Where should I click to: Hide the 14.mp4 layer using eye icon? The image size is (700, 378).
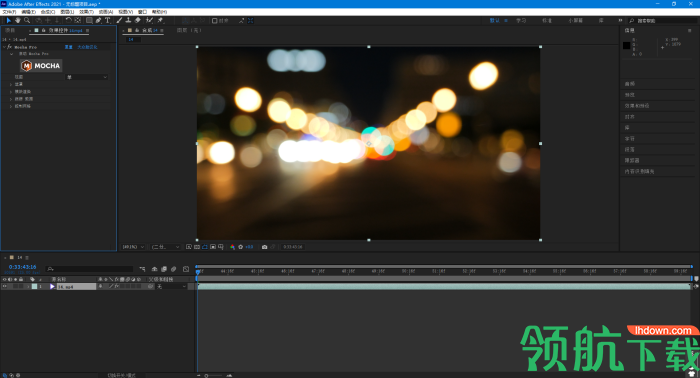pyautogui.click(x=4, y=287)
